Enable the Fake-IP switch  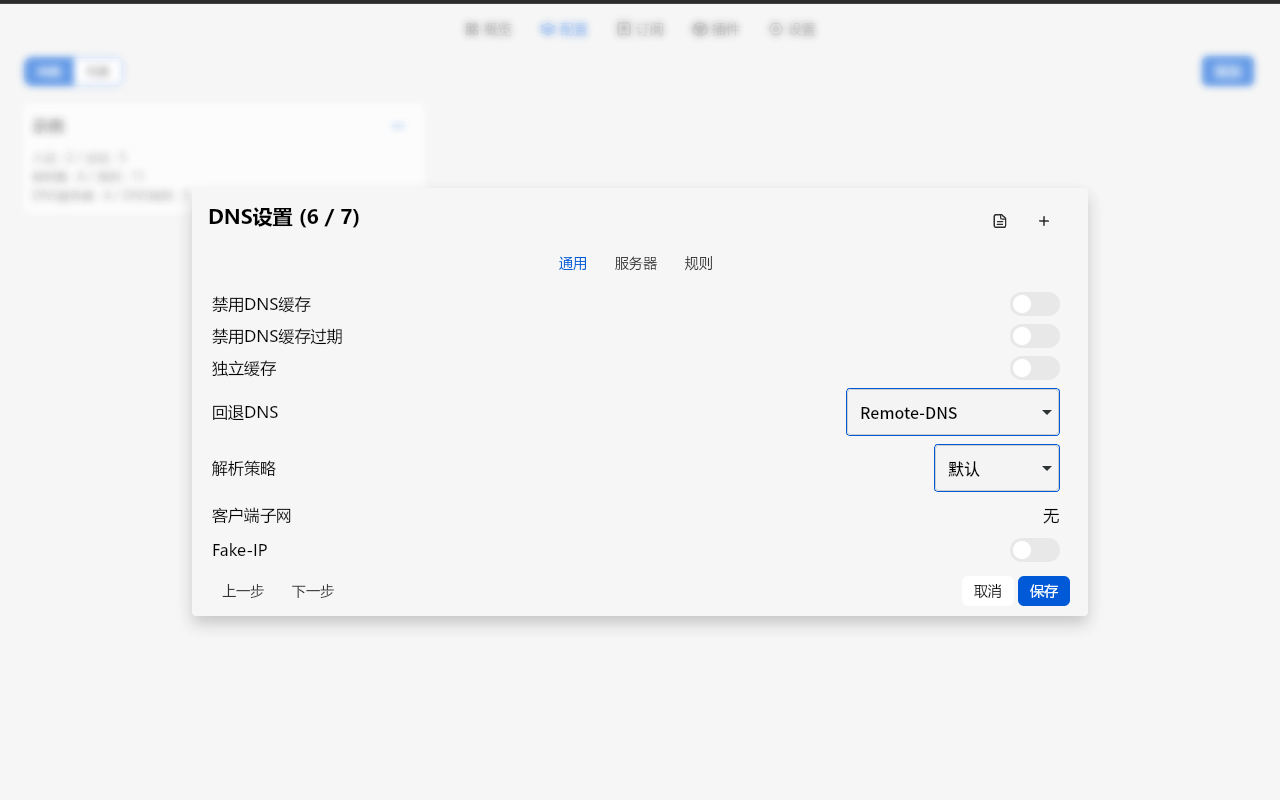(1035, 550)
